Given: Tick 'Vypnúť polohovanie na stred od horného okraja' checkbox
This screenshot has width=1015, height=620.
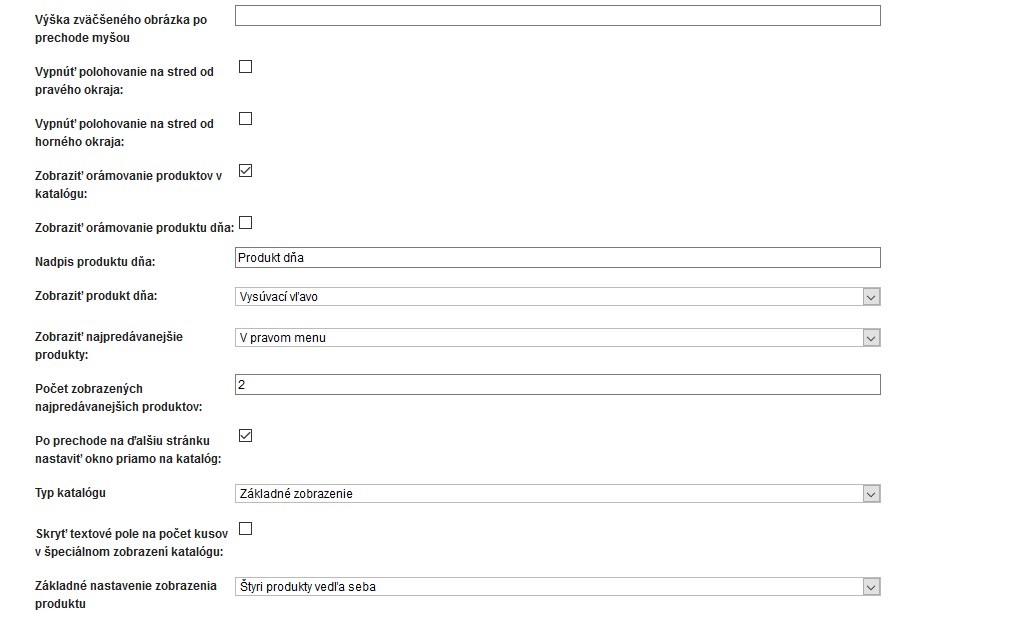Looking at the screenshot, I should pyautogui.click(x=246, y=119).
